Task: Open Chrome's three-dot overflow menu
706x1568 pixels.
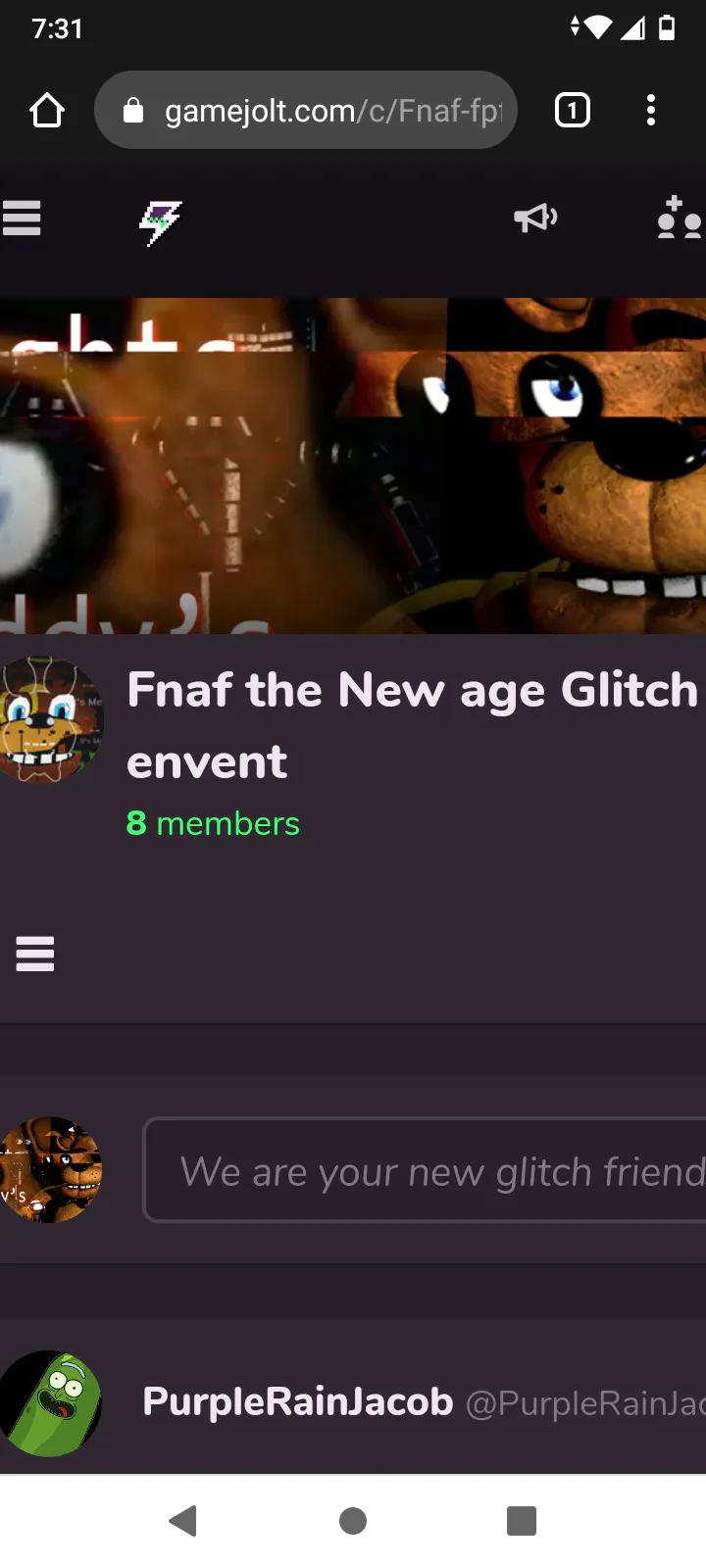Action: coord(651,111)
